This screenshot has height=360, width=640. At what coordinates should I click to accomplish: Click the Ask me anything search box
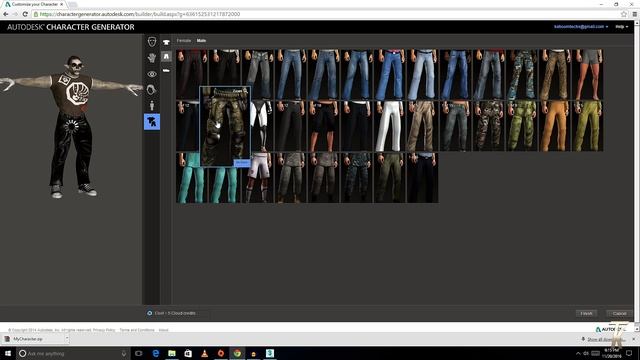pos(73,353)
